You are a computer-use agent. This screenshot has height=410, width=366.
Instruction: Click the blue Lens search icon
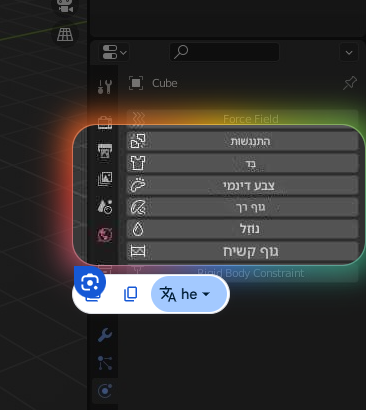90,283
